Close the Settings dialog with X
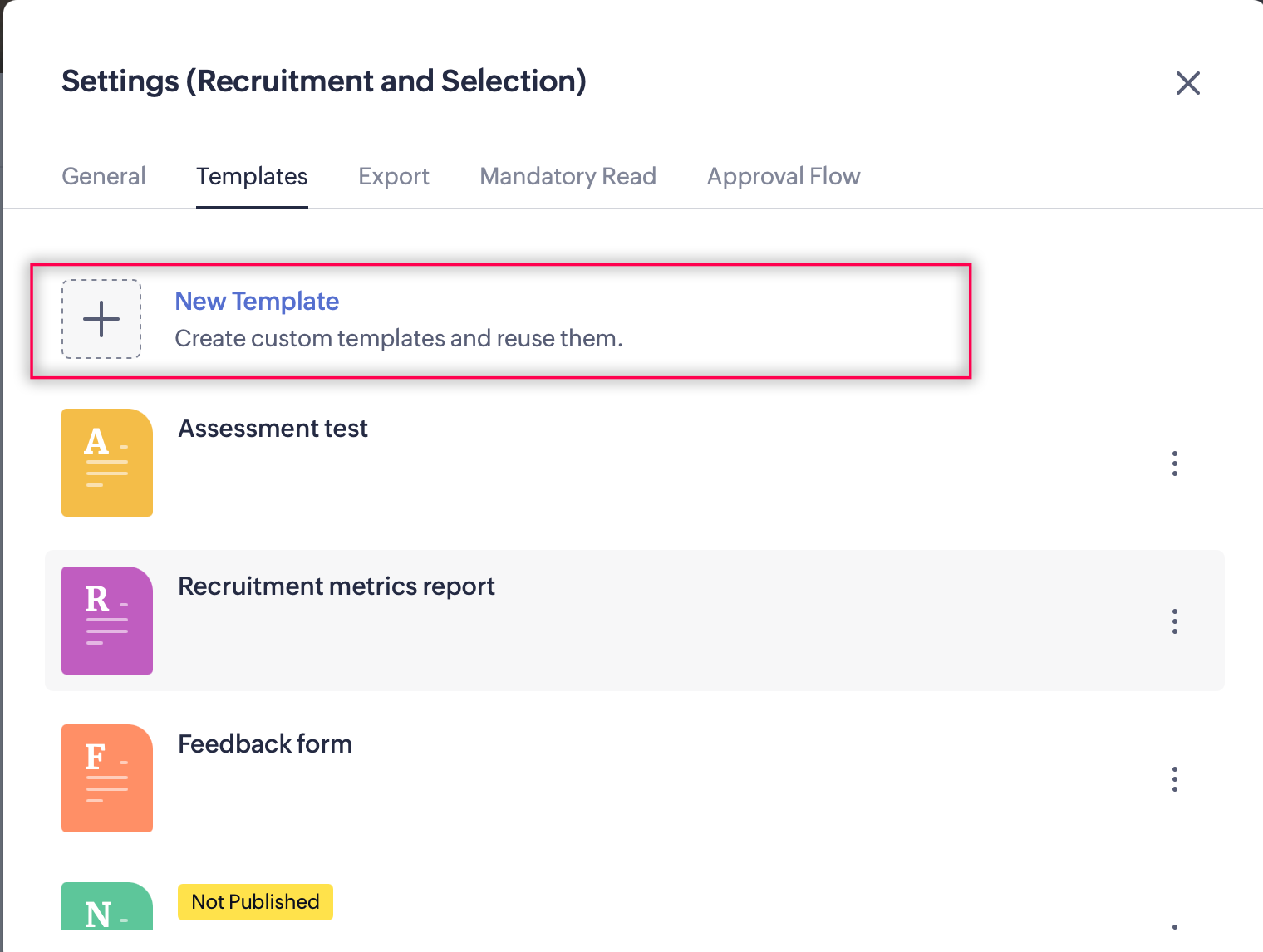Viewport: 1263px width, 952px height. coord(1187,83)
